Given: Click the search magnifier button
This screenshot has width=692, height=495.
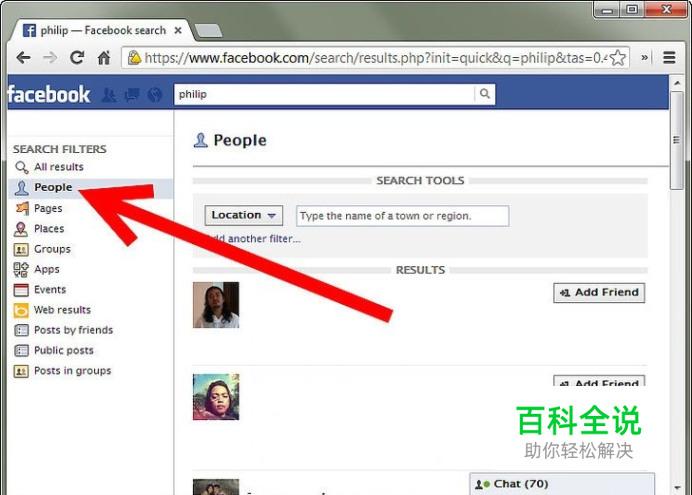Looking at the screenshot, I should [x=485, y=94].
